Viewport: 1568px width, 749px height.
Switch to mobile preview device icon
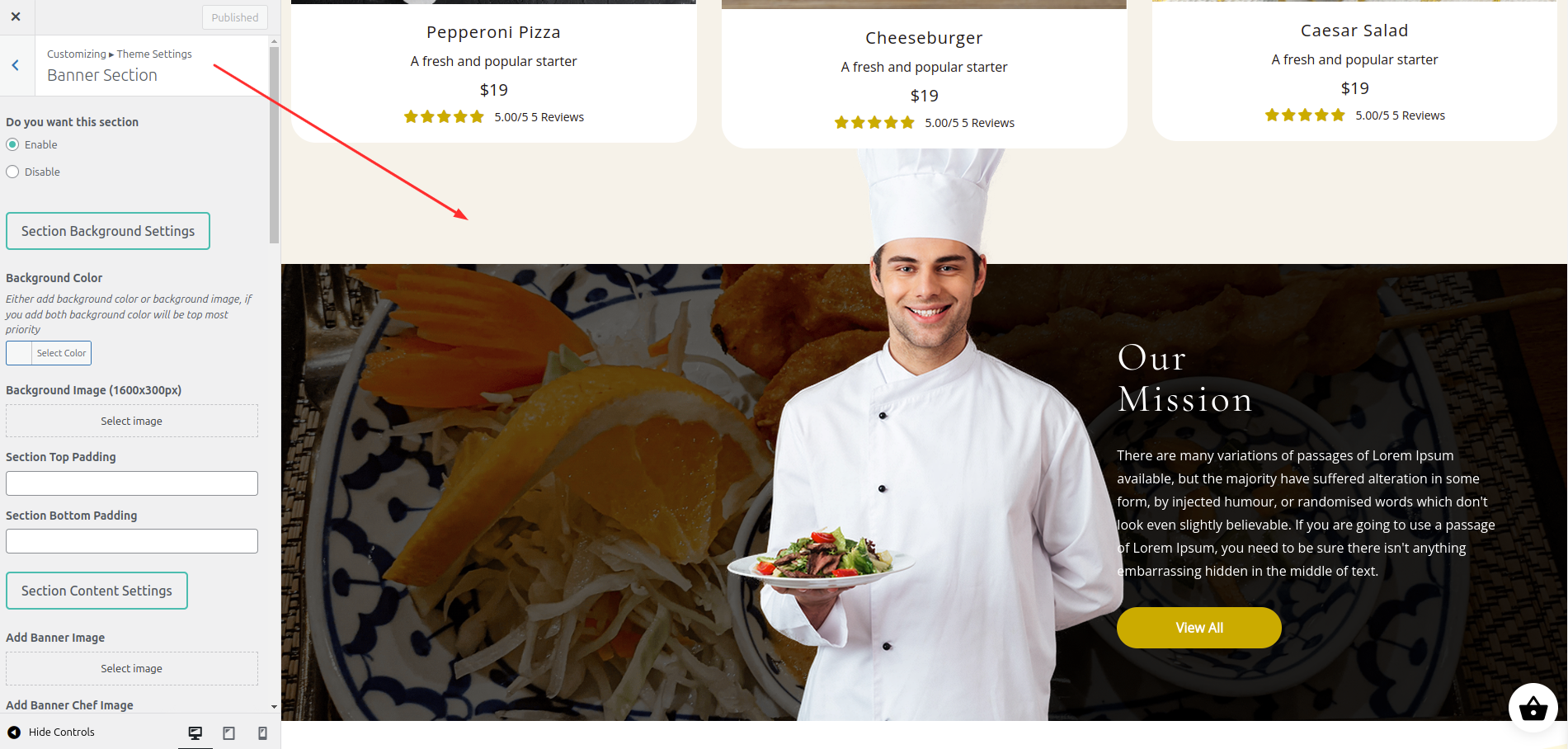point(262,733)
